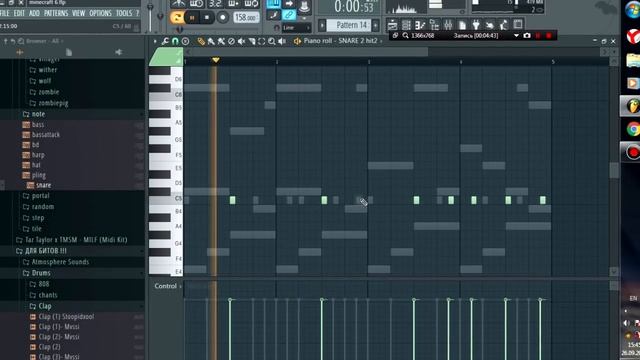
Task: Pause playback in transport panel
Action: (192, 18)
